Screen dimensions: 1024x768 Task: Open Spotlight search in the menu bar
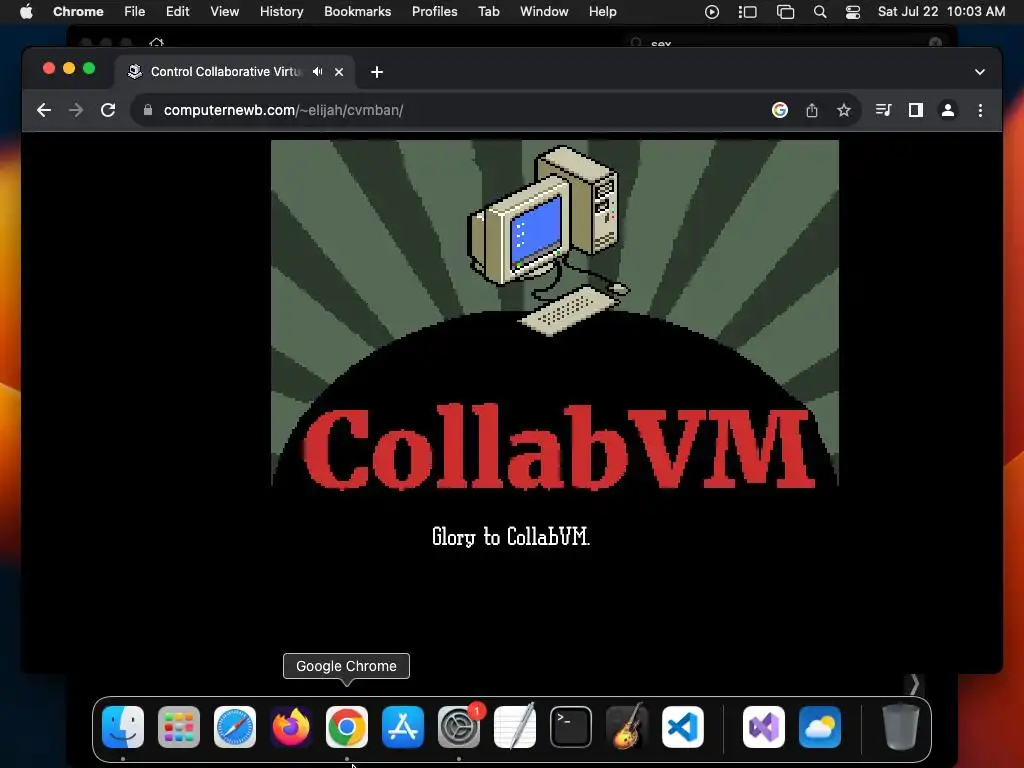click(820, 12)
